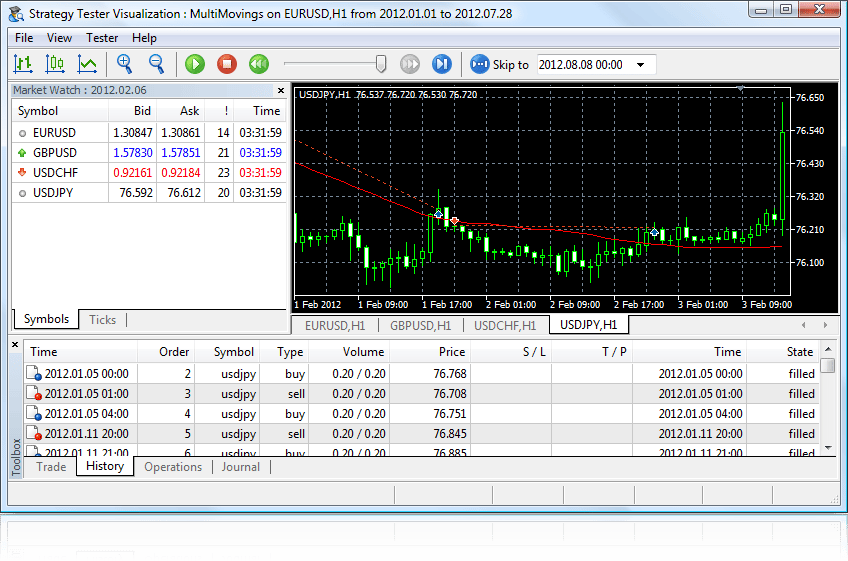Switch to bar chart view
This screenshot has width=848, height=561.
point(23,64)
